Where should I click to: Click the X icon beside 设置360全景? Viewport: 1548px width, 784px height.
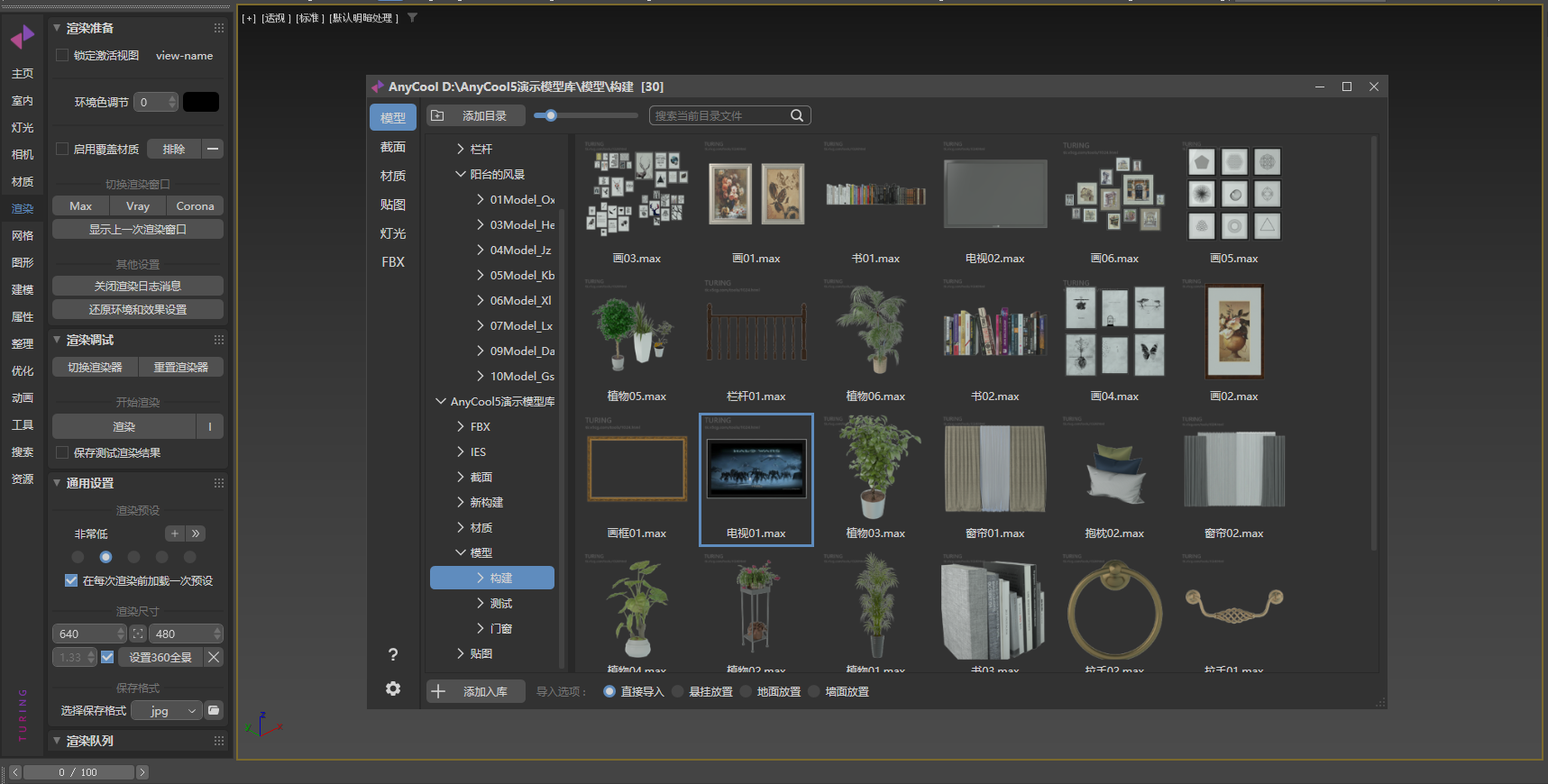click(x=214, y=657)
